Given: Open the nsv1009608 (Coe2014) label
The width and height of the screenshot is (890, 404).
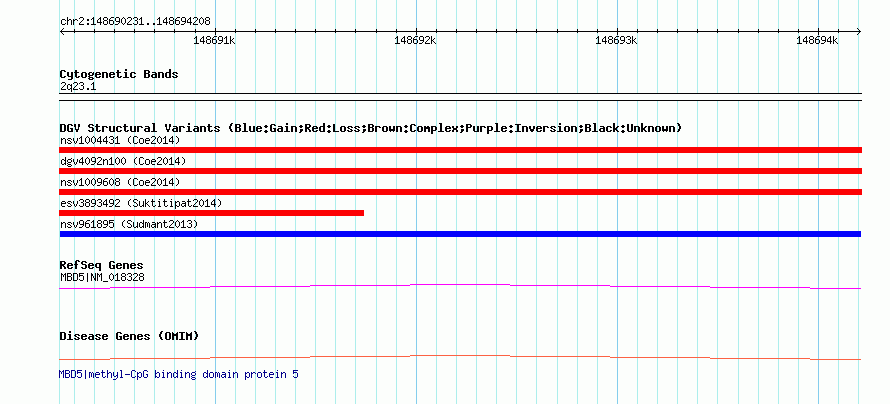Looking at the screenshot, I should point(120,182).
